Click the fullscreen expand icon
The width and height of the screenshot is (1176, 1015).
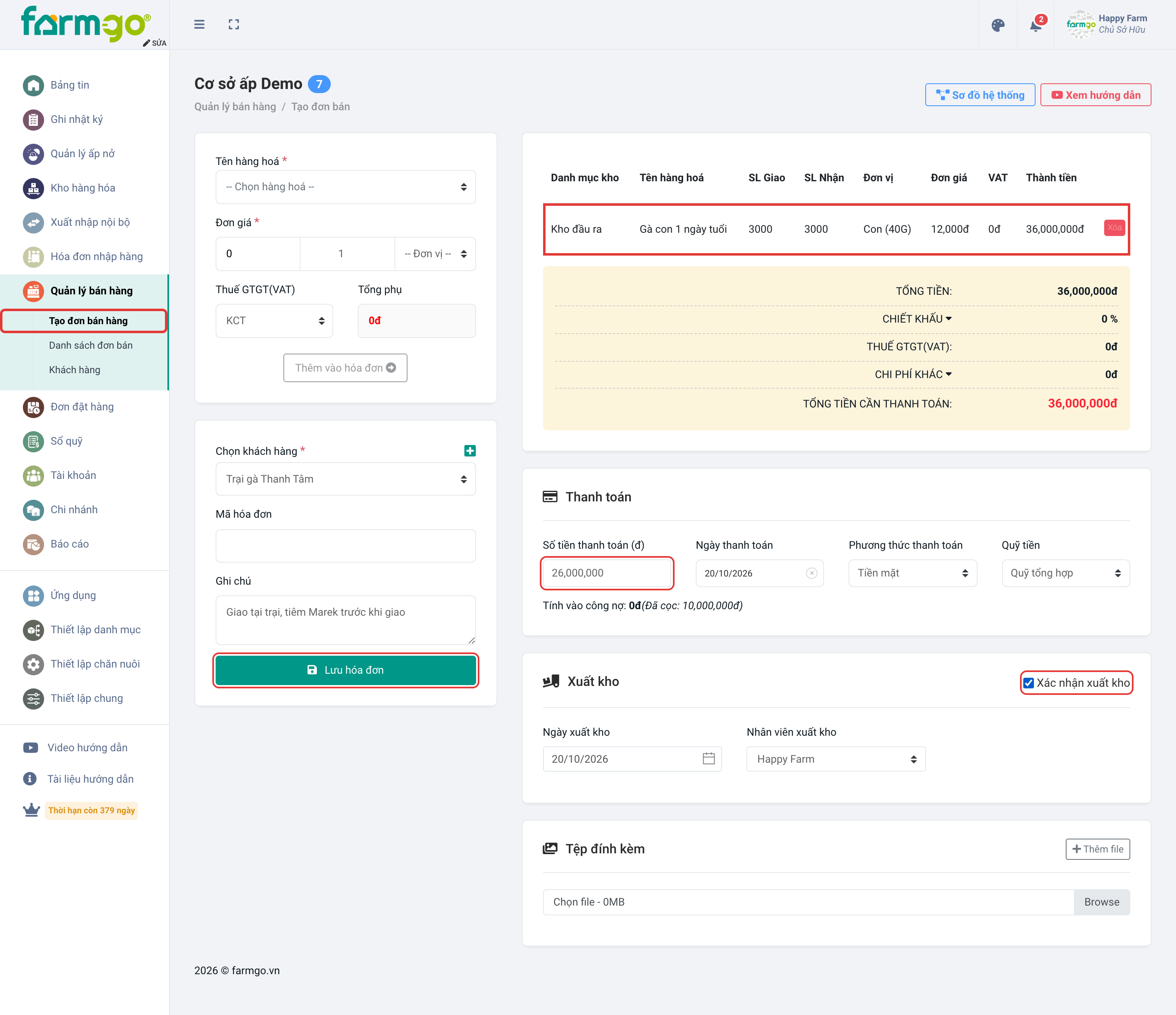tap(234, 24)
